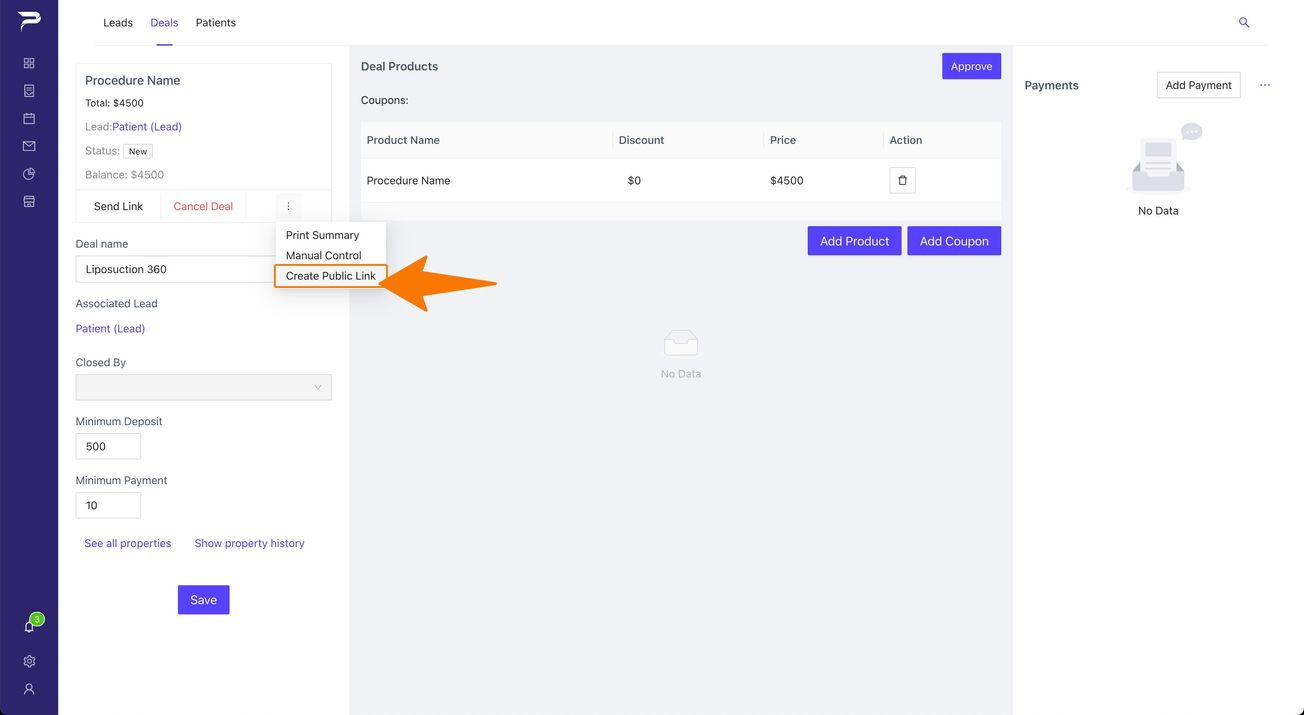Image resolution: width=1304 pixels, height=715 pixels.
Task: Choose Print Summary from the menu
Action: click(x=322, y=235)
